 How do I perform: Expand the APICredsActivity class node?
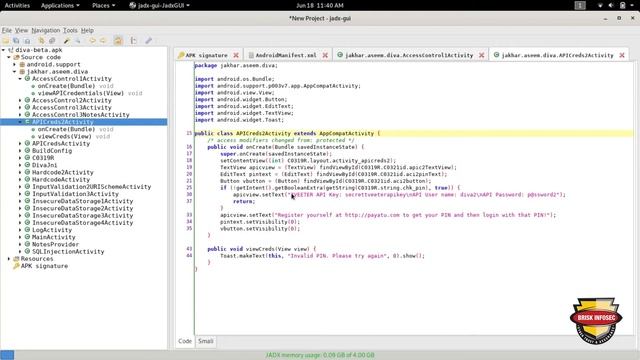tap(20, 143)
